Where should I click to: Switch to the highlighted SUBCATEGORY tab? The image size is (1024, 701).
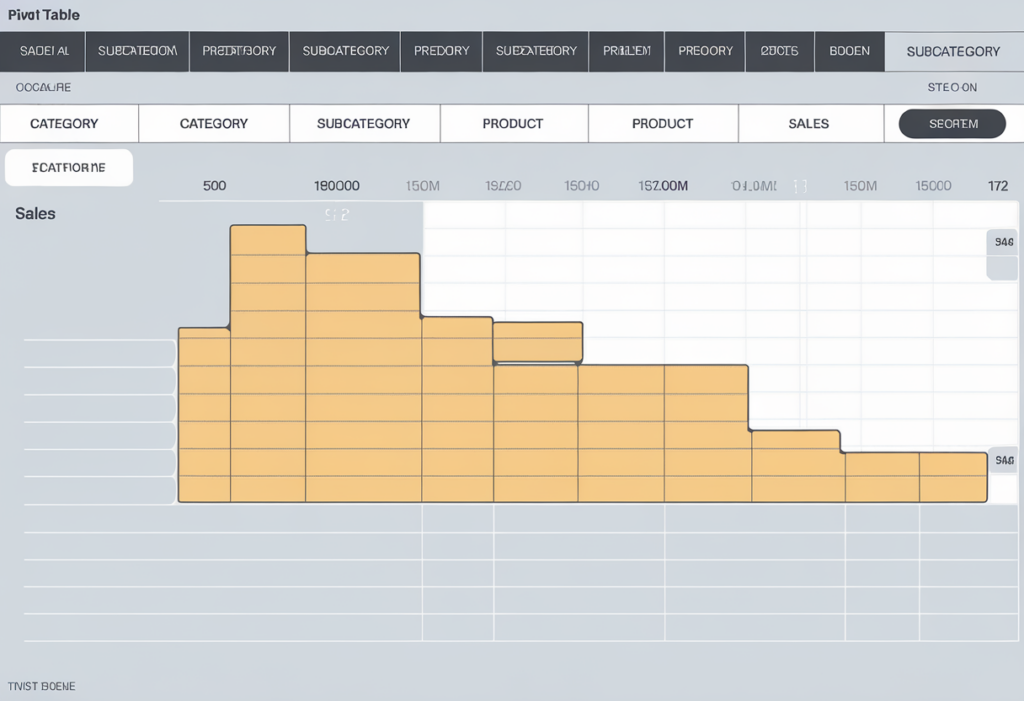tap(953, 51)
